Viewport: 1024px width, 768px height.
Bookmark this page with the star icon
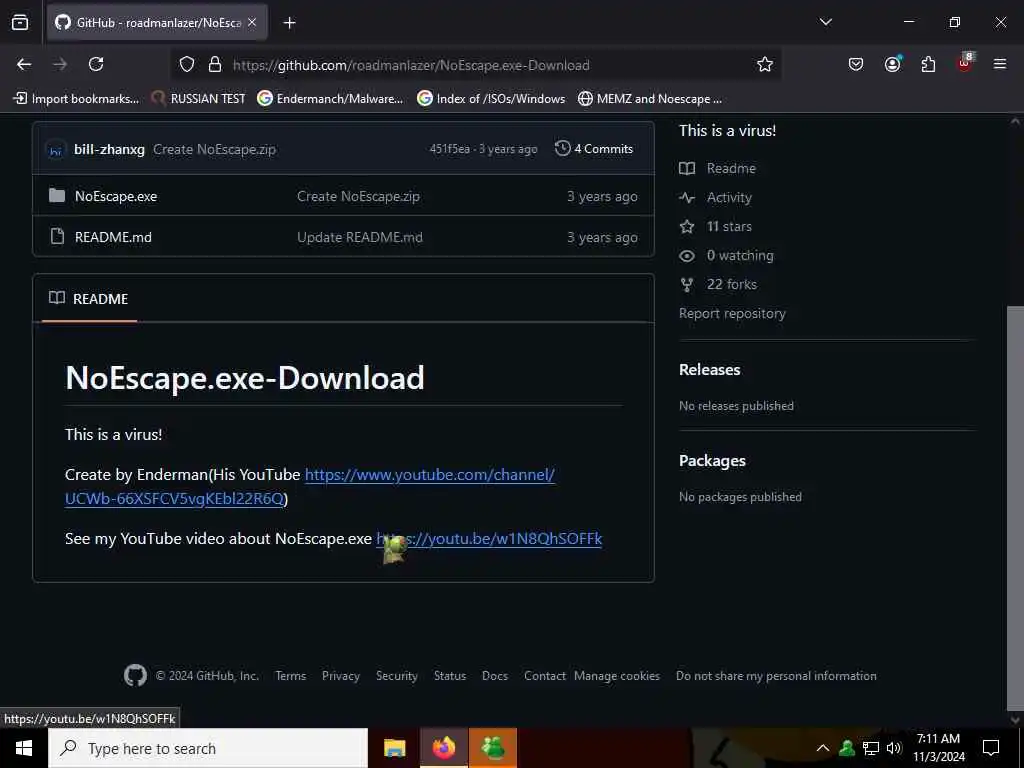pos(765,65)
